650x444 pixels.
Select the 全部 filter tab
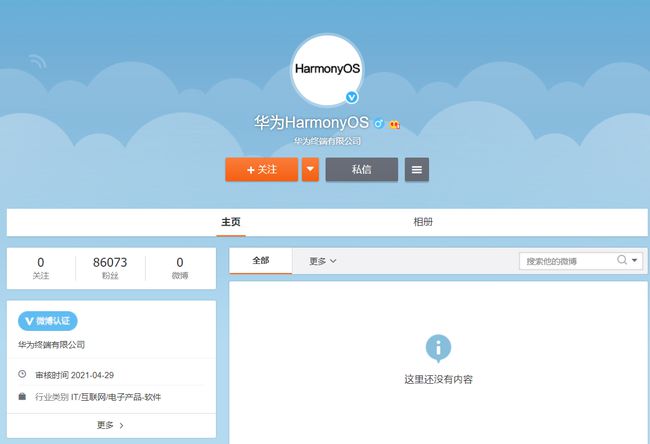click(x=261, y=261)
